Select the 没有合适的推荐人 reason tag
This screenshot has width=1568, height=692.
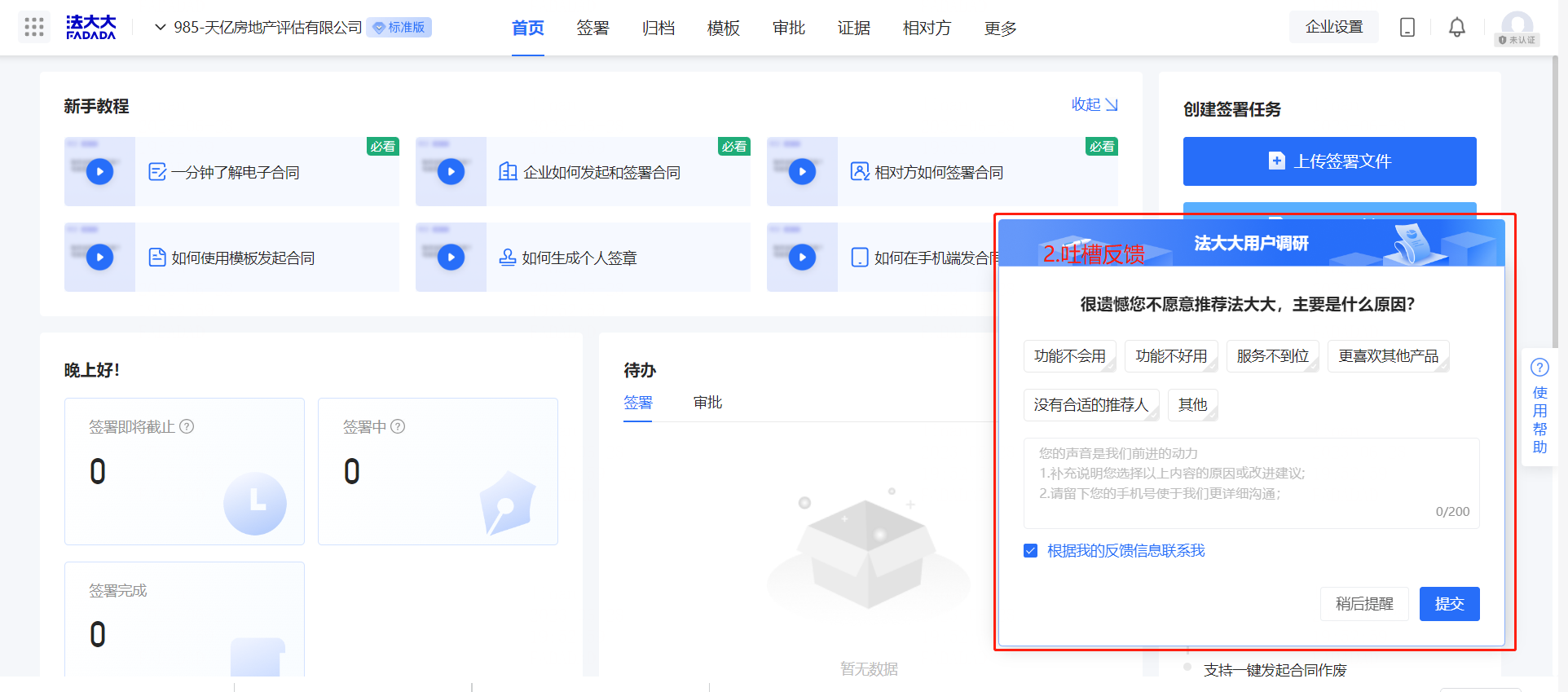tap(1091, 405)
